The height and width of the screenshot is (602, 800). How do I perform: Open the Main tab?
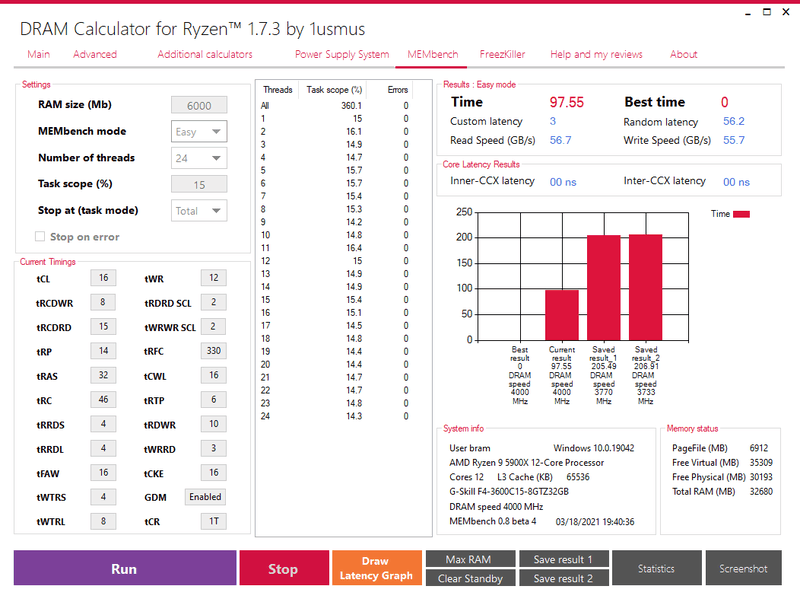click(39, 54)
